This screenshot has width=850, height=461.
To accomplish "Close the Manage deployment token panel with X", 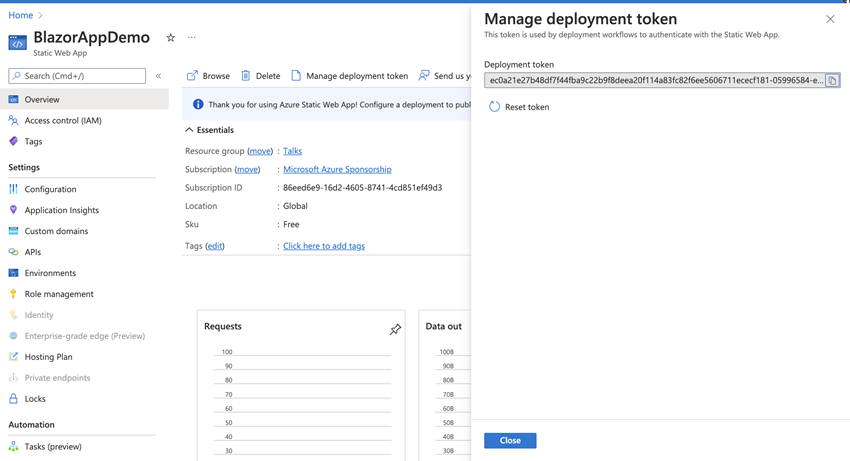I will (x=830, y=20).
